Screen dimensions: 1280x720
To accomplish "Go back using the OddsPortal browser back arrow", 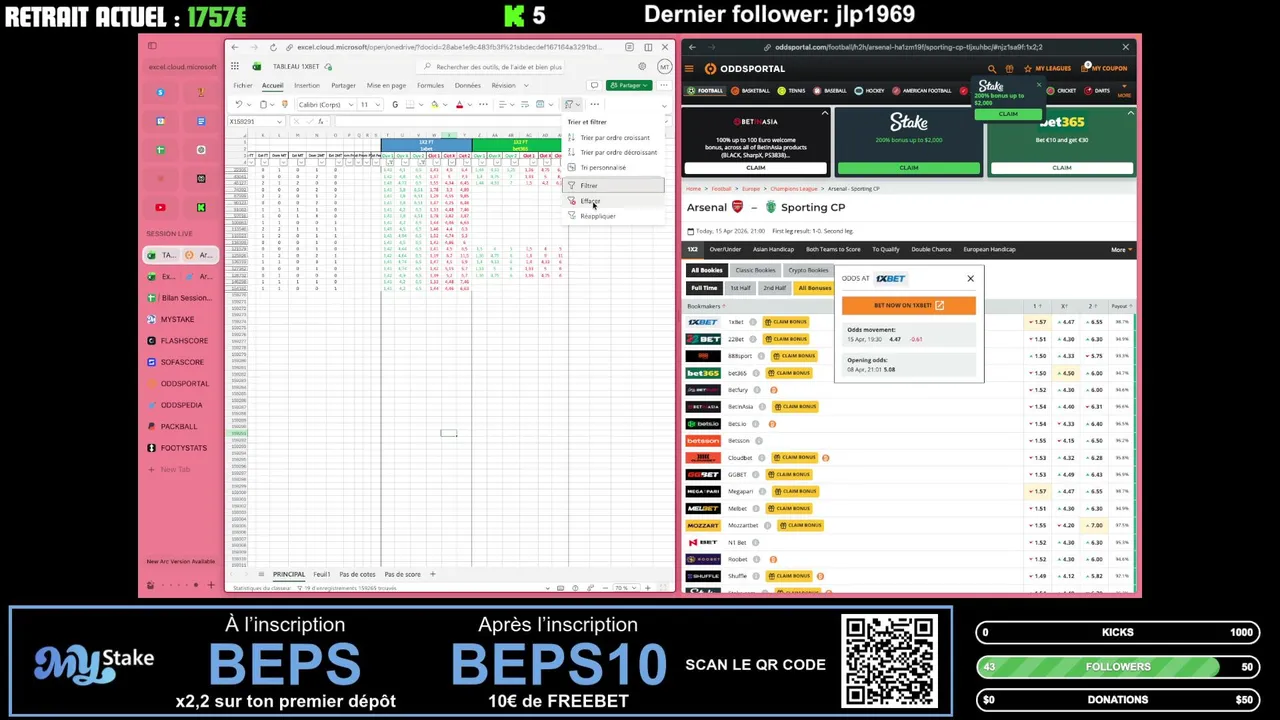I will [692, 47].
